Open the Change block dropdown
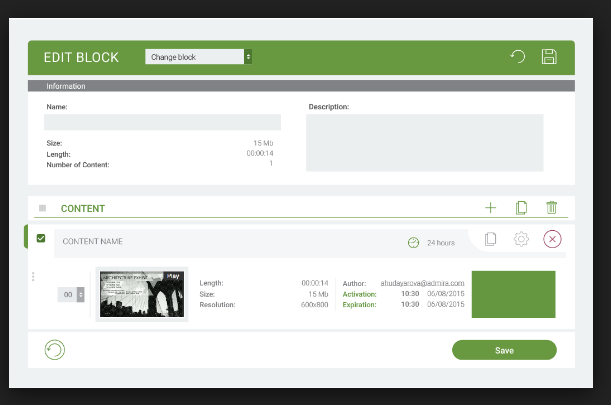This screenshot has height=405, width=611. pos(198,57)
